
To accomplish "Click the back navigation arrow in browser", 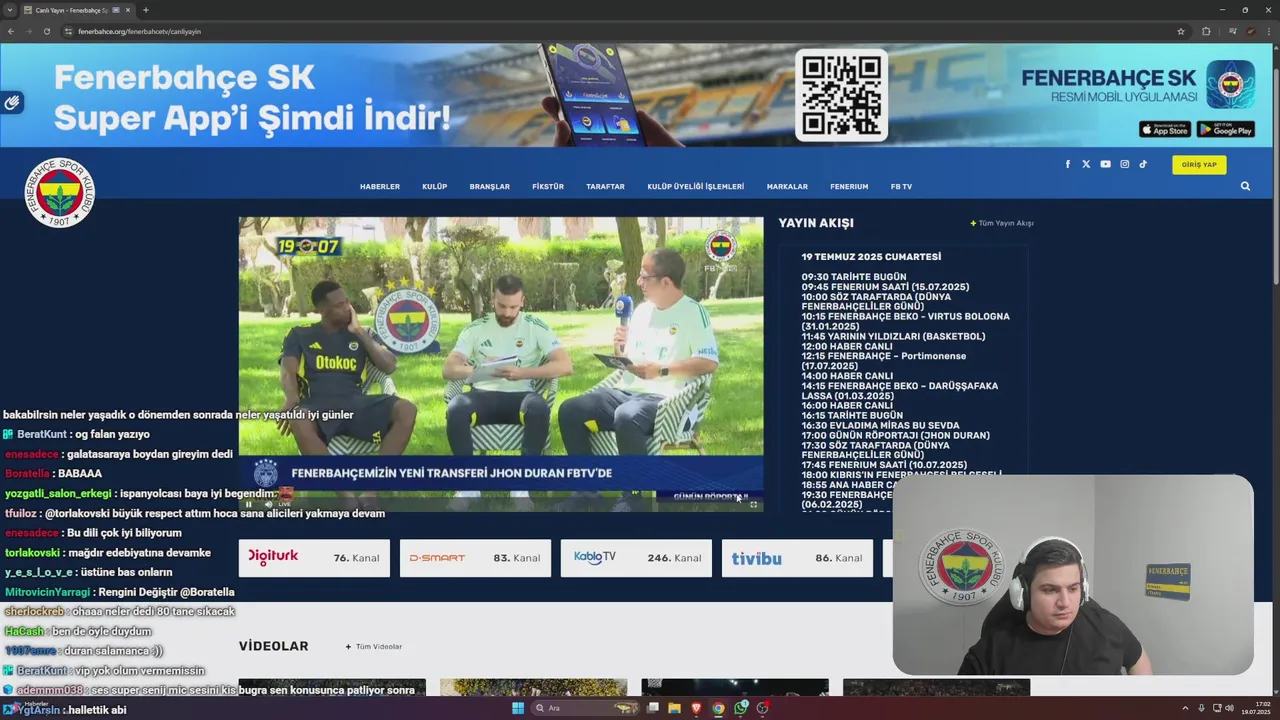I will (x=11, y=31).
